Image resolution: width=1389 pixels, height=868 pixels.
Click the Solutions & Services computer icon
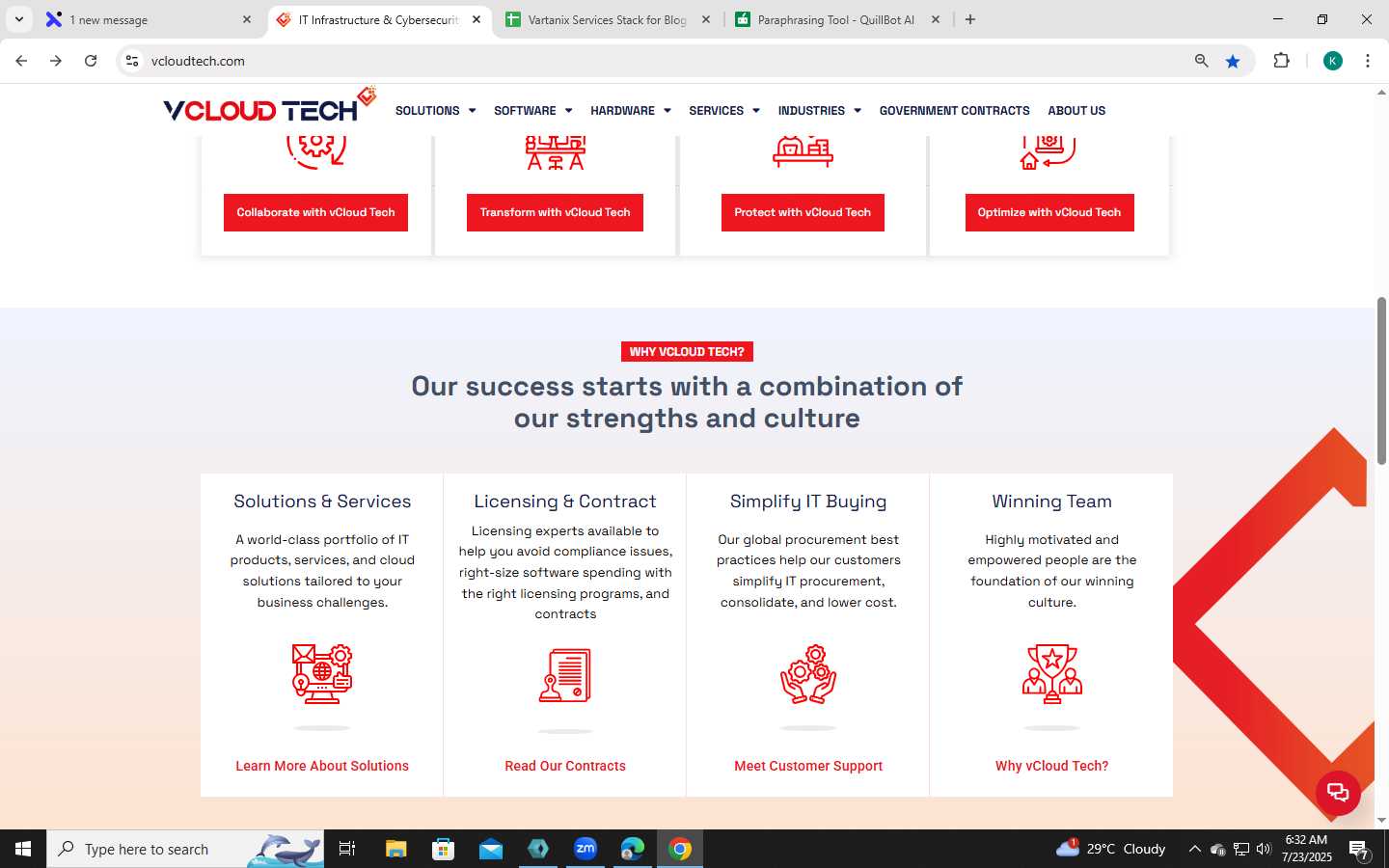(322, 673)
